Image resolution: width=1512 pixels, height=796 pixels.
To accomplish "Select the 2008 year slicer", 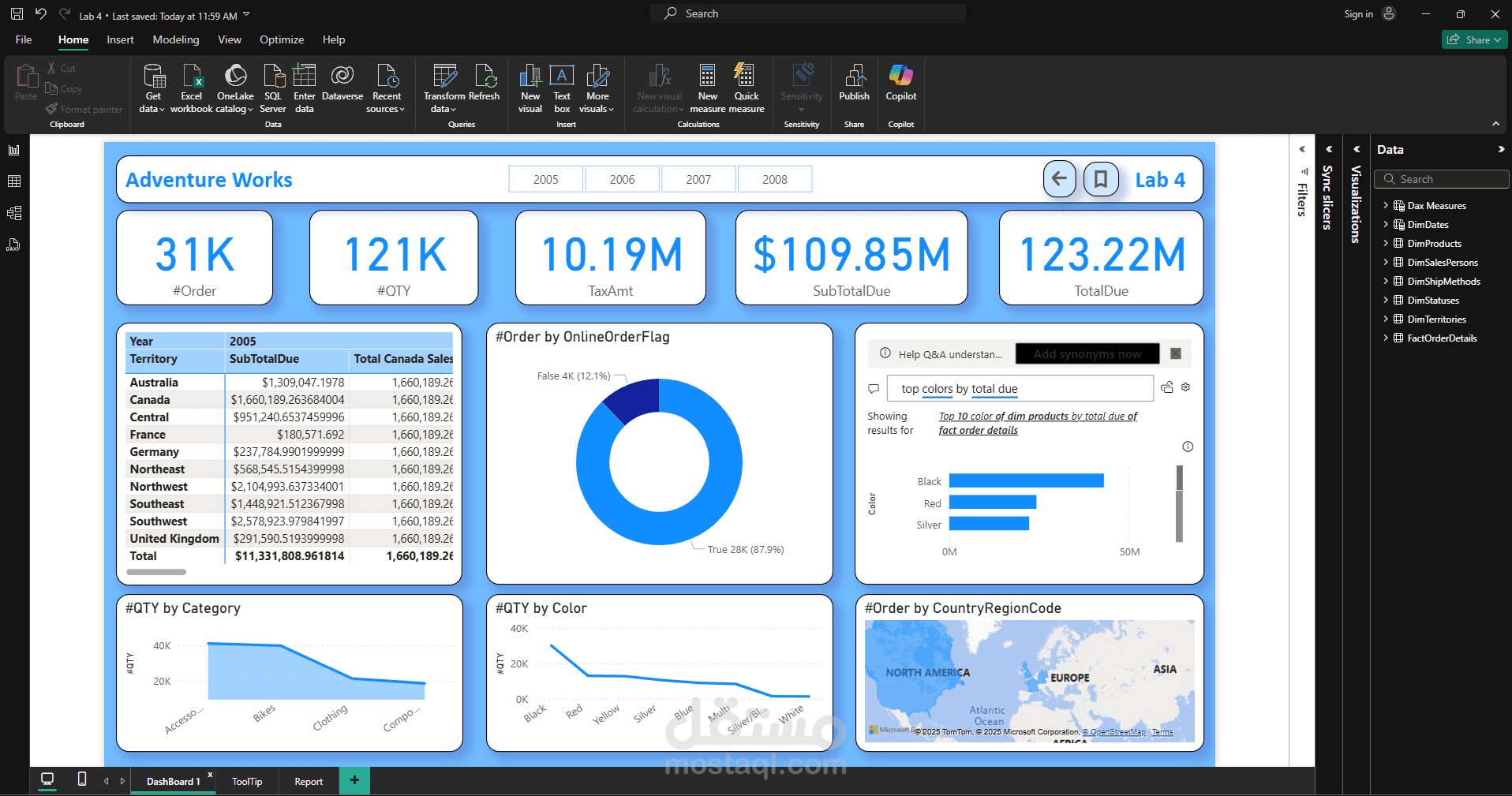I will (775, 179).
